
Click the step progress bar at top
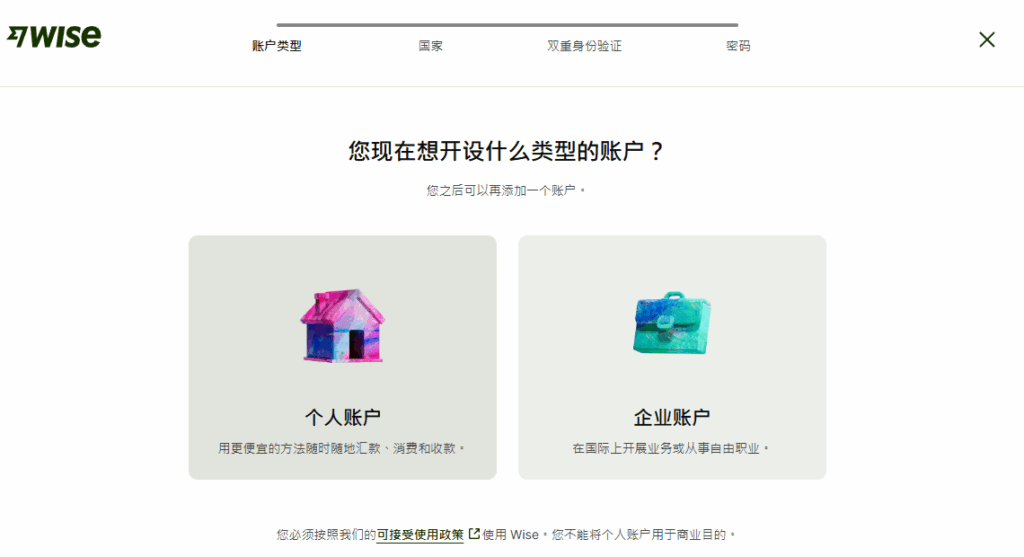point(507,25)
